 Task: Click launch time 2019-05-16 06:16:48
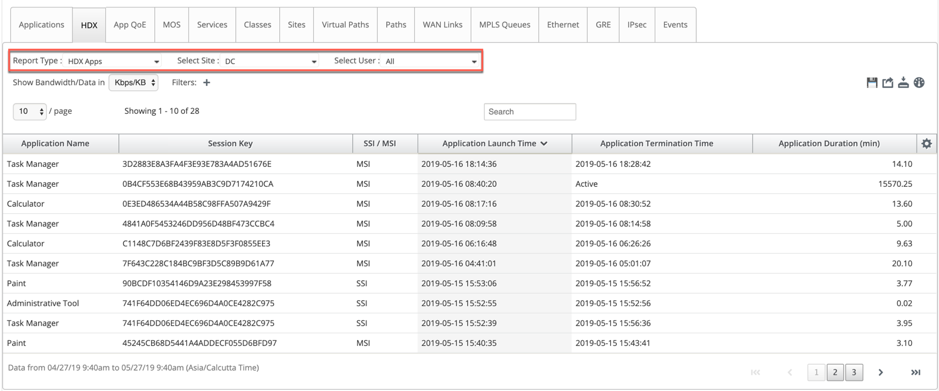(459, 244)
